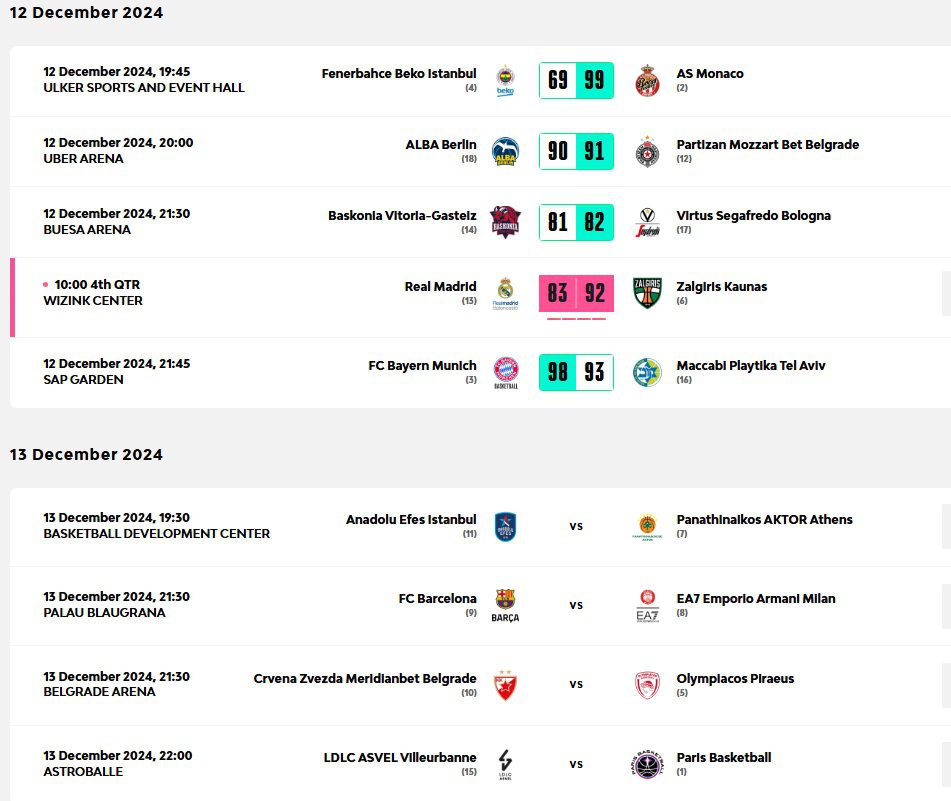Viewport: 951px width, 801px height.
Task: Open the LDLC ASVEL Villeurbanne team link
Action: [400, 758]
